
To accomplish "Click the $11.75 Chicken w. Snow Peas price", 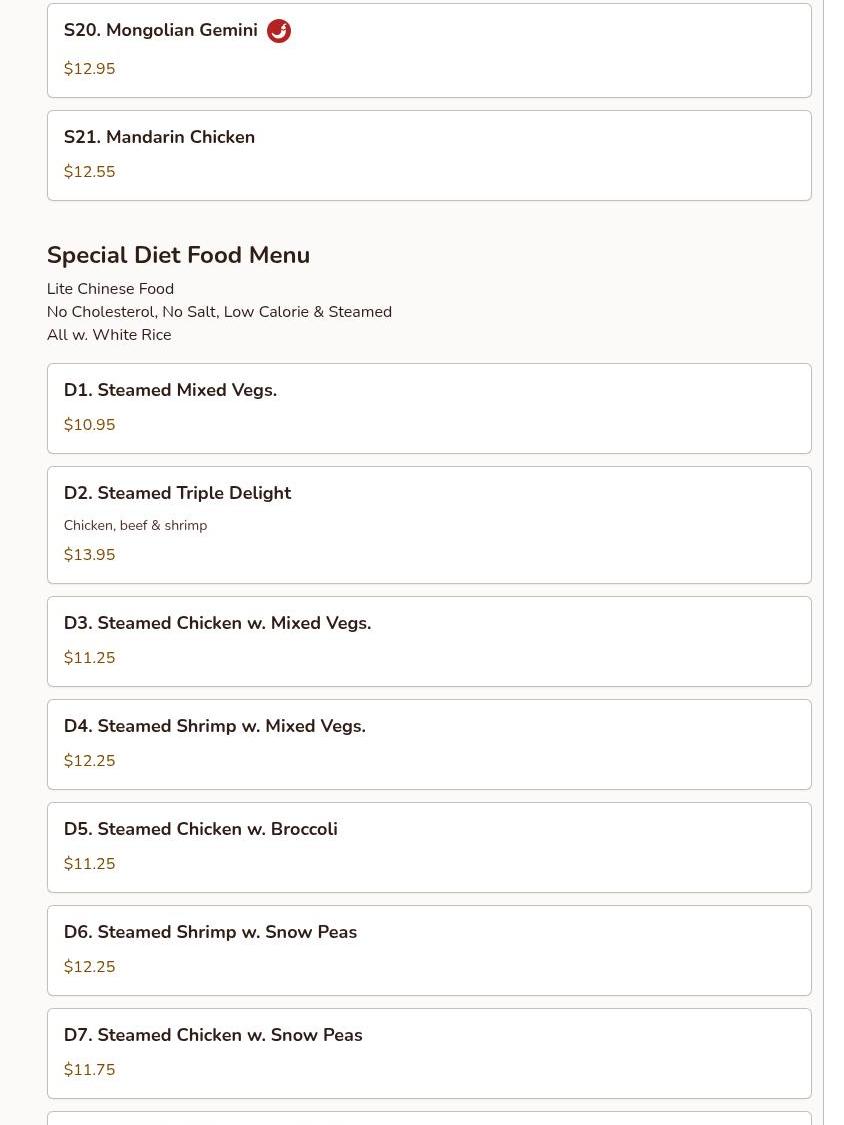I will tap(89, 1070).
